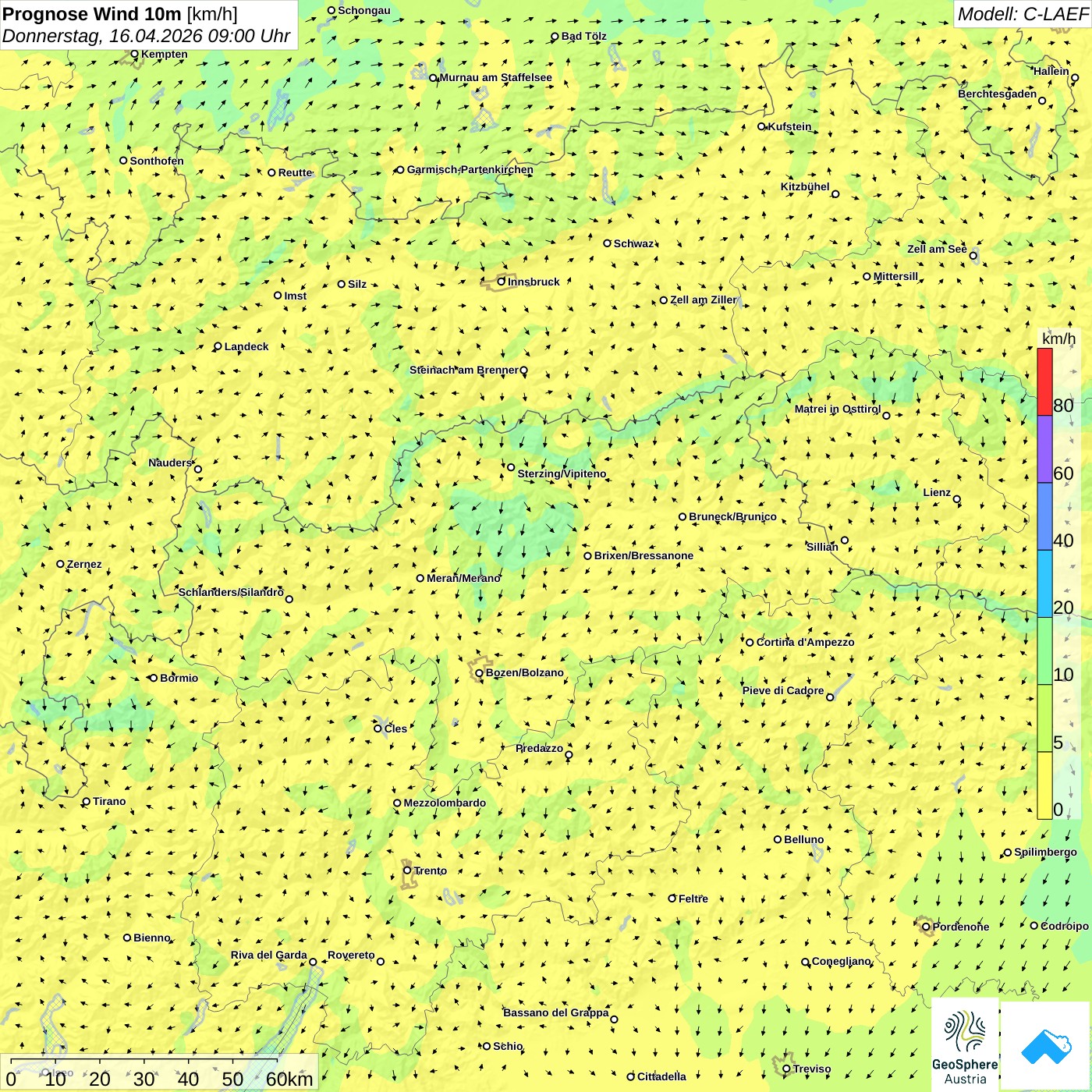The image size is (1092, 1092).
Task: Click the Trento city marker
Action: coord(407,870)
